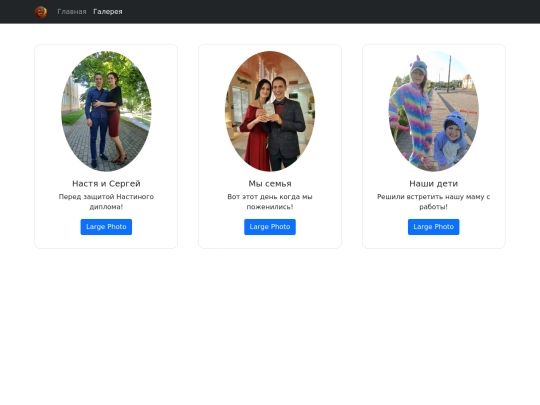Click caption Решили встретить нашу маму с работы!

(x=434, y=202)
